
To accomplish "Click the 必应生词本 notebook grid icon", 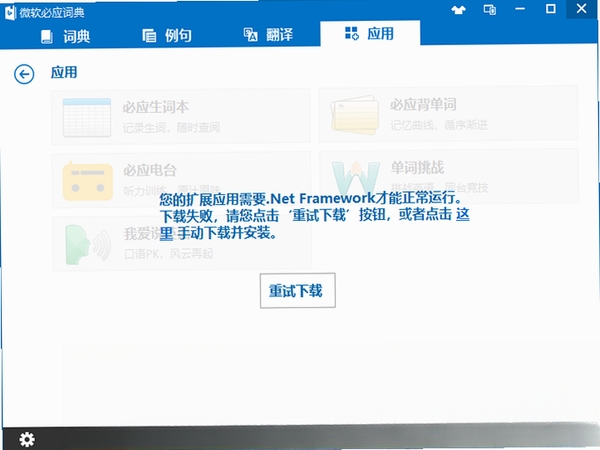I will [87, 117].
